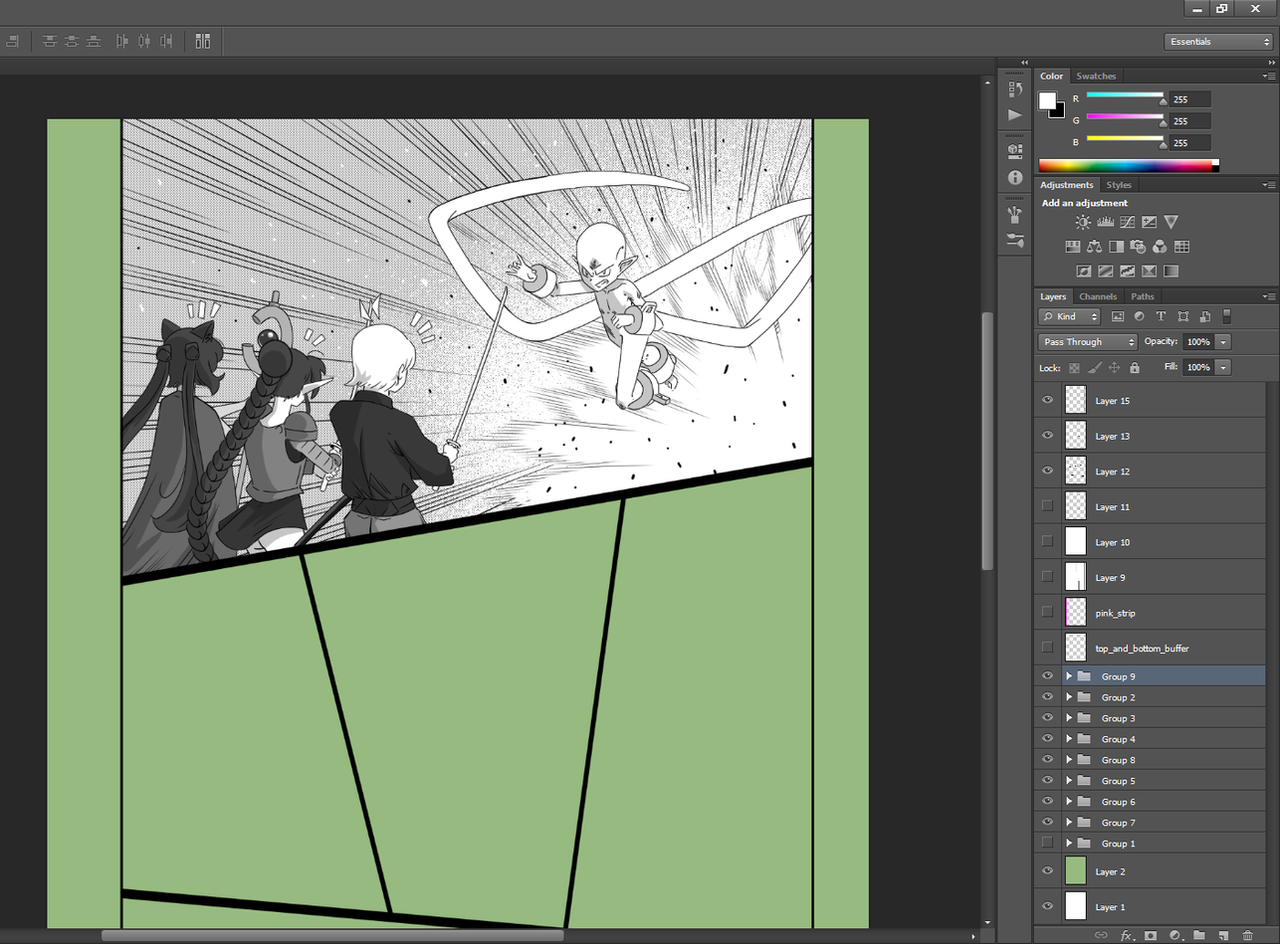Expand Group 9 disclosure triangle
Image resolution: width=1280 pixels, height=944 pixels.
point(1069,676)
